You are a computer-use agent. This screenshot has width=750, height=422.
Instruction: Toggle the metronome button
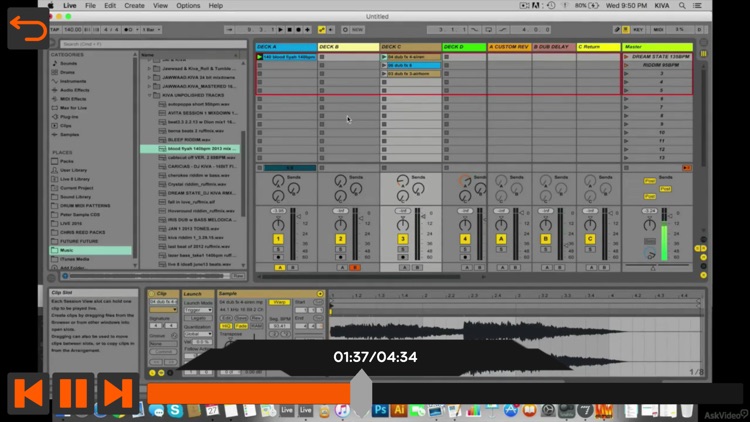tap(128, 30)
